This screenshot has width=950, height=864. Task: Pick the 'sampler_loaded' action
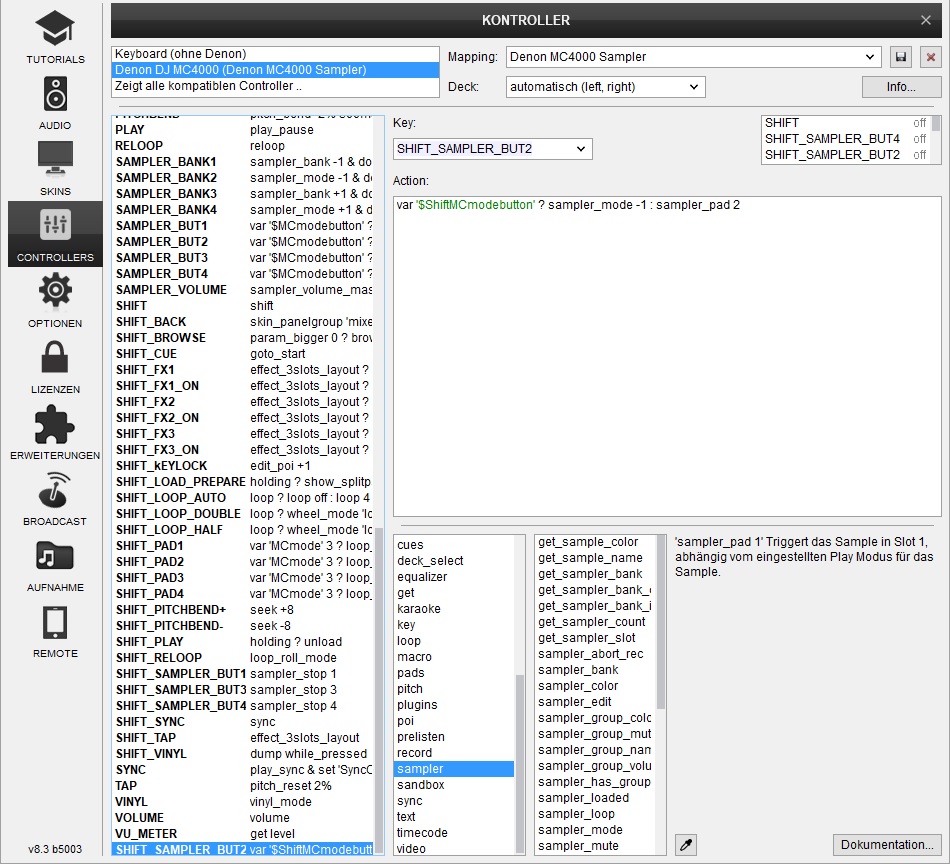point(595,798)
